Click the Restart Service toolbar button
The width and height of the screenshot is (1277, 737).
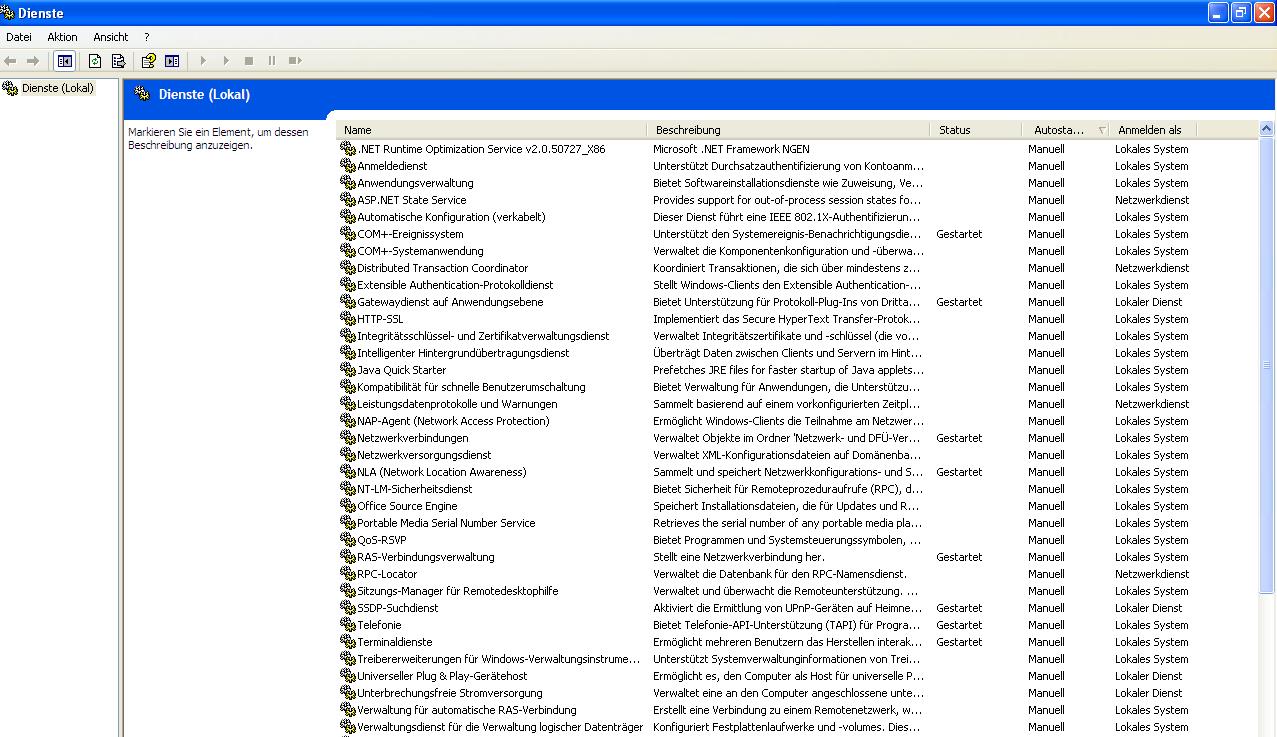(295, 61)
